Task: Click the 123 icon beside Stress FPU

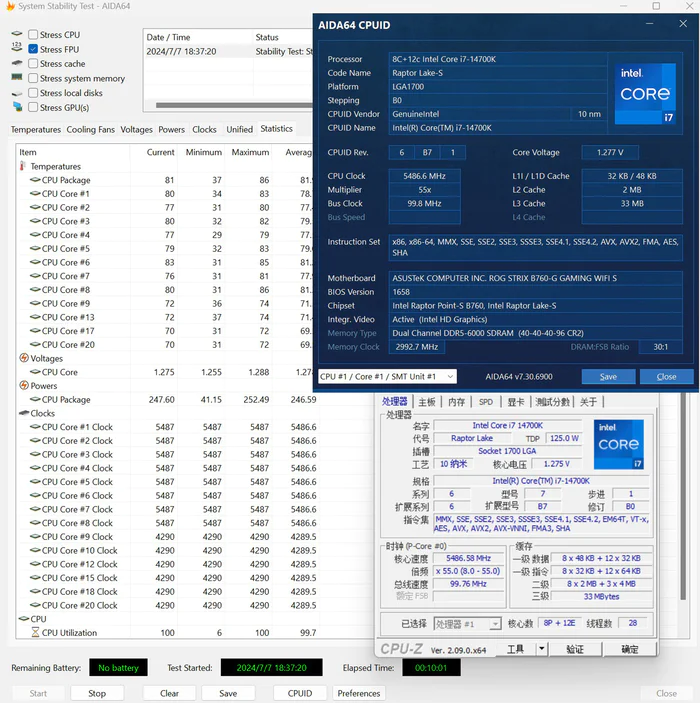Action: (x=17, y=46)
